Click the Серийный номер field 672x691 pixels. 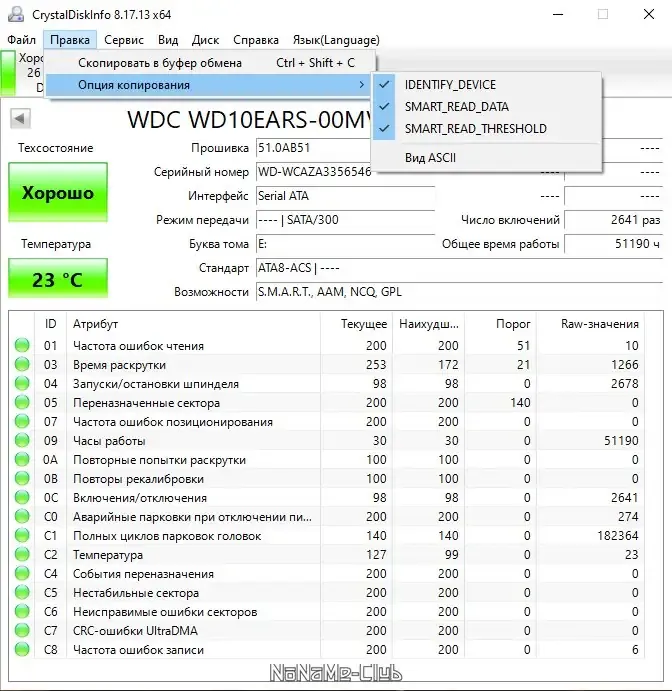[314, 172]
